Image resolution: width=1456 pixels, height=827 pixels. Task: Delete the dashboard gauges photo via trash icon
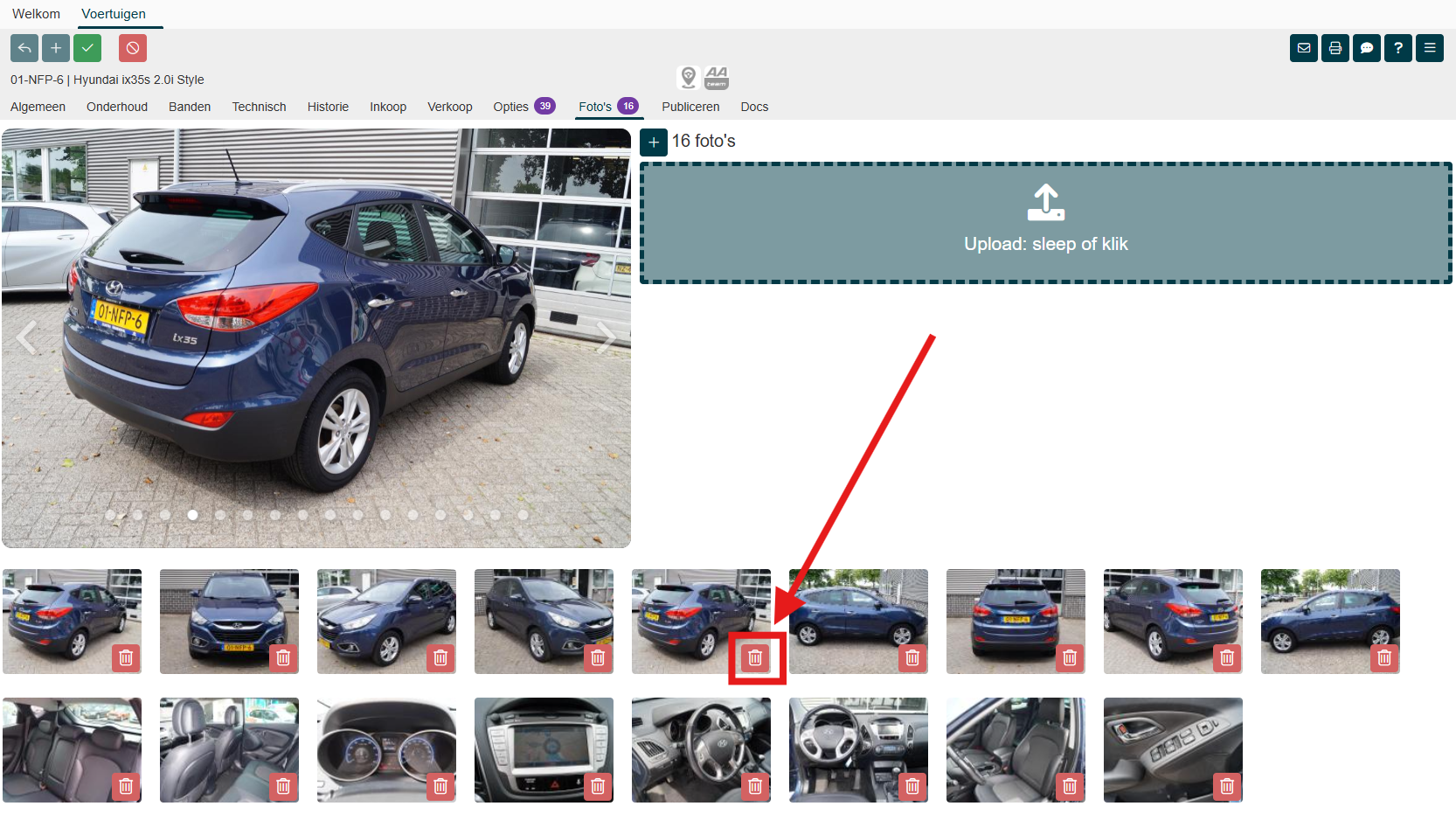(x=440, y=786)
